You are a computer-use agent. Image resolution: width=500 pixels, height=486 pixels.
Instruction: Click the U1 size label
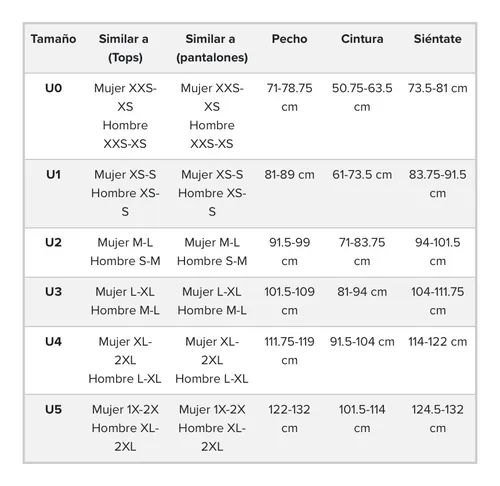tap(53, 175)
